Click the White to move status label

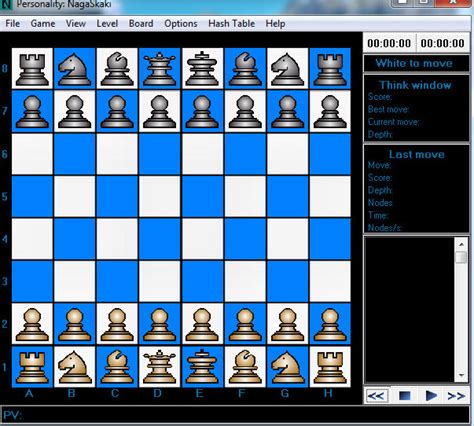[414, 63]
